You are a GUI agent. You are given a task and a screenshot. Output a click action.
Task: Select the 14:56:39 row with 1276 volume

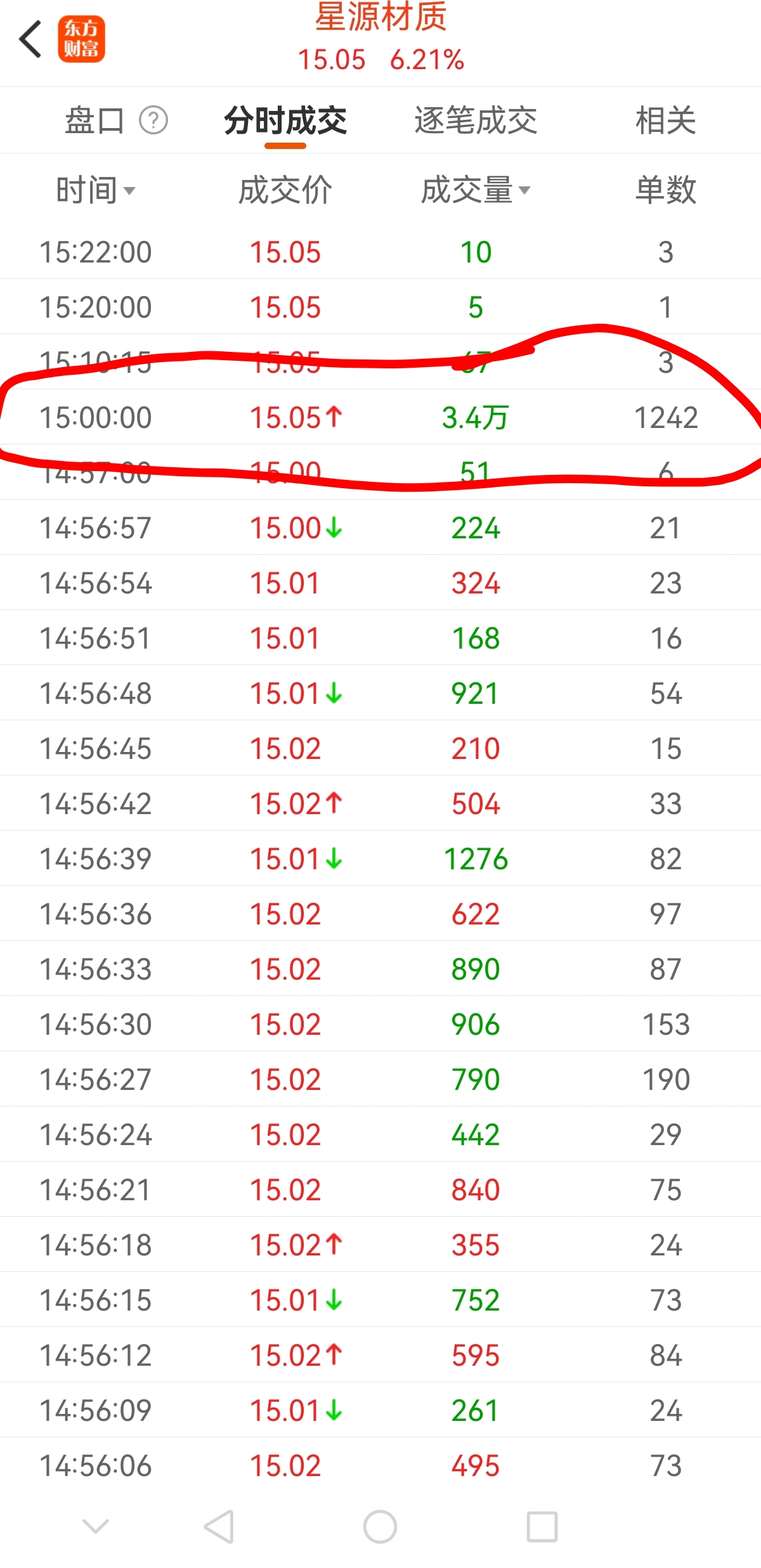click(380, 859)
